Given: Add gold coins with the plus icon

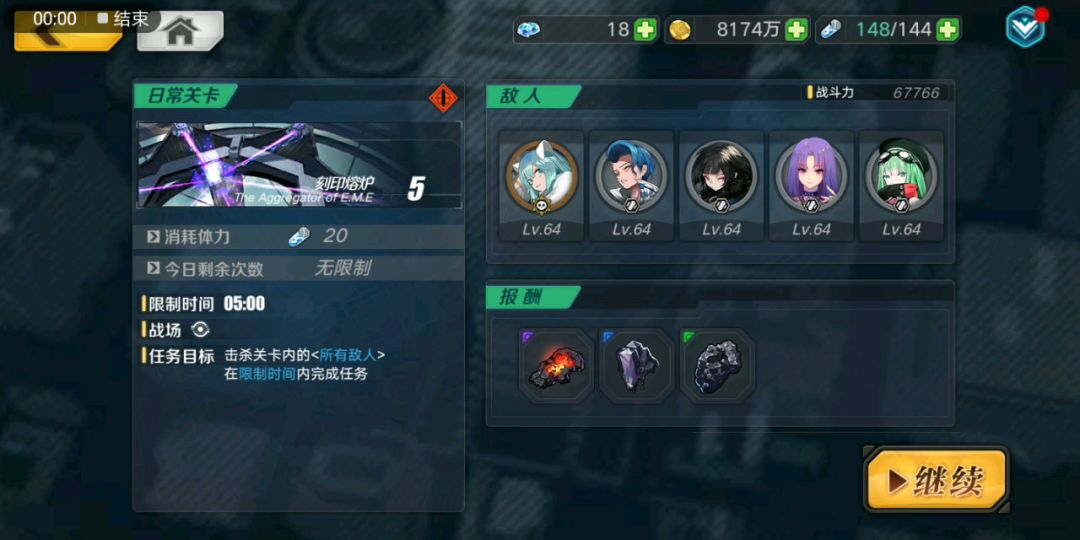Looking at the screenshot, I should click(796, 30).
